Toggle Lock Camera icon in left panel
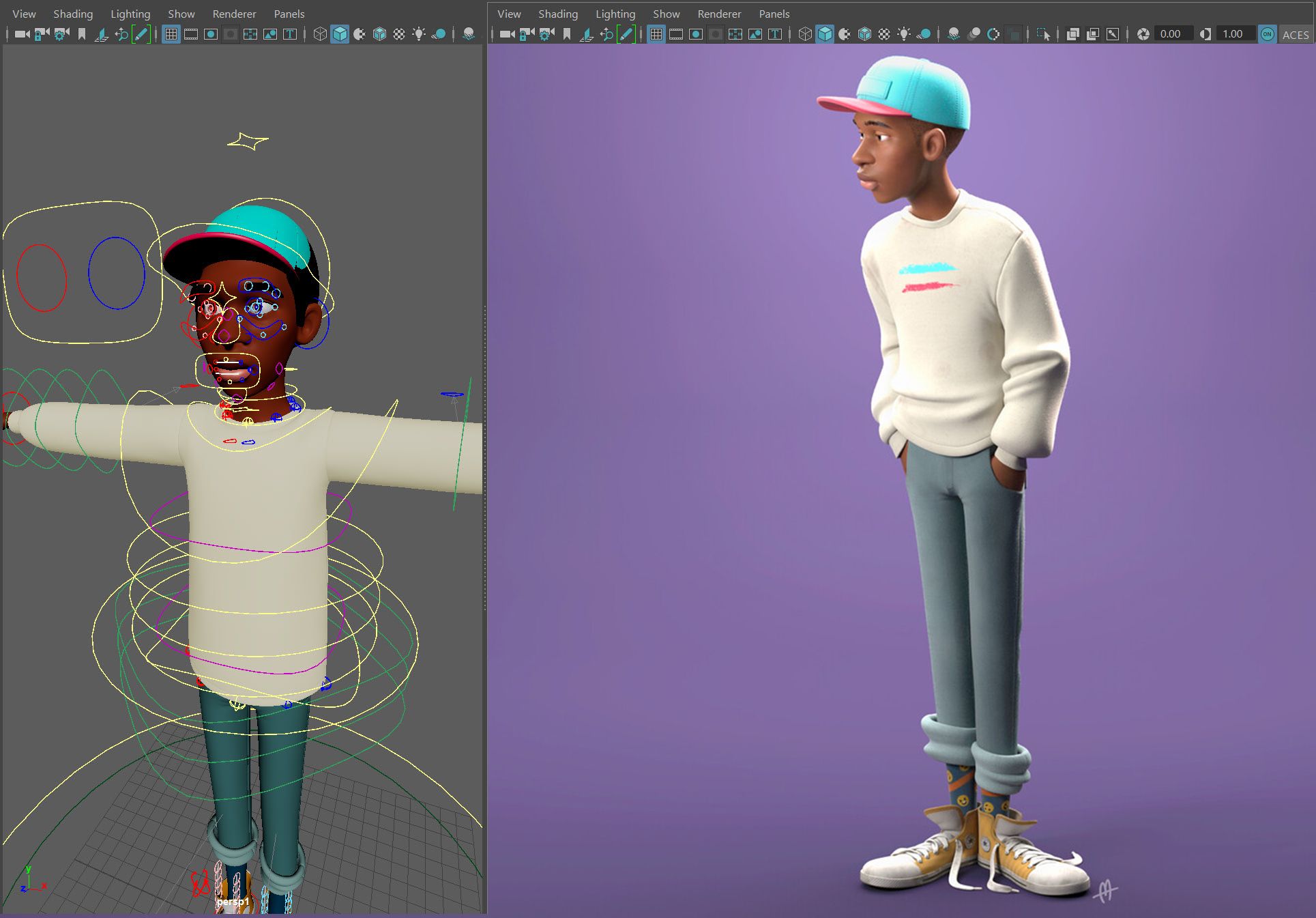 (42, 34)
